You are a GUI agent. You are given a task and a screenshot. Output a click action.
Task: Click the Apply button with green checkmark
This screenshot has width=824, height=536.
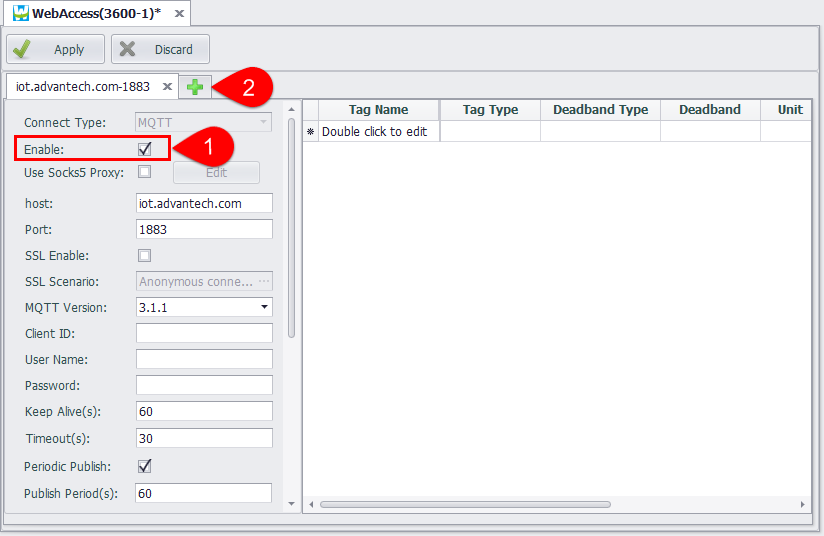(56, 49)
